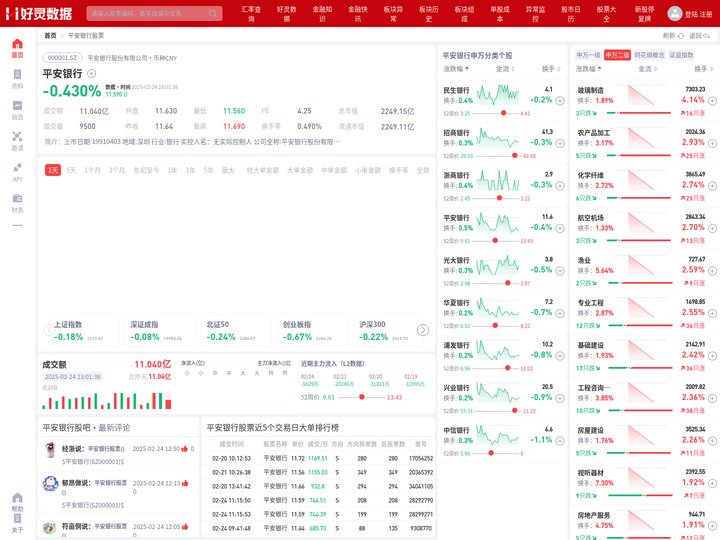Switch to 申万二级 tab
Screen dimensions: 720x540
tap(617, 55)
